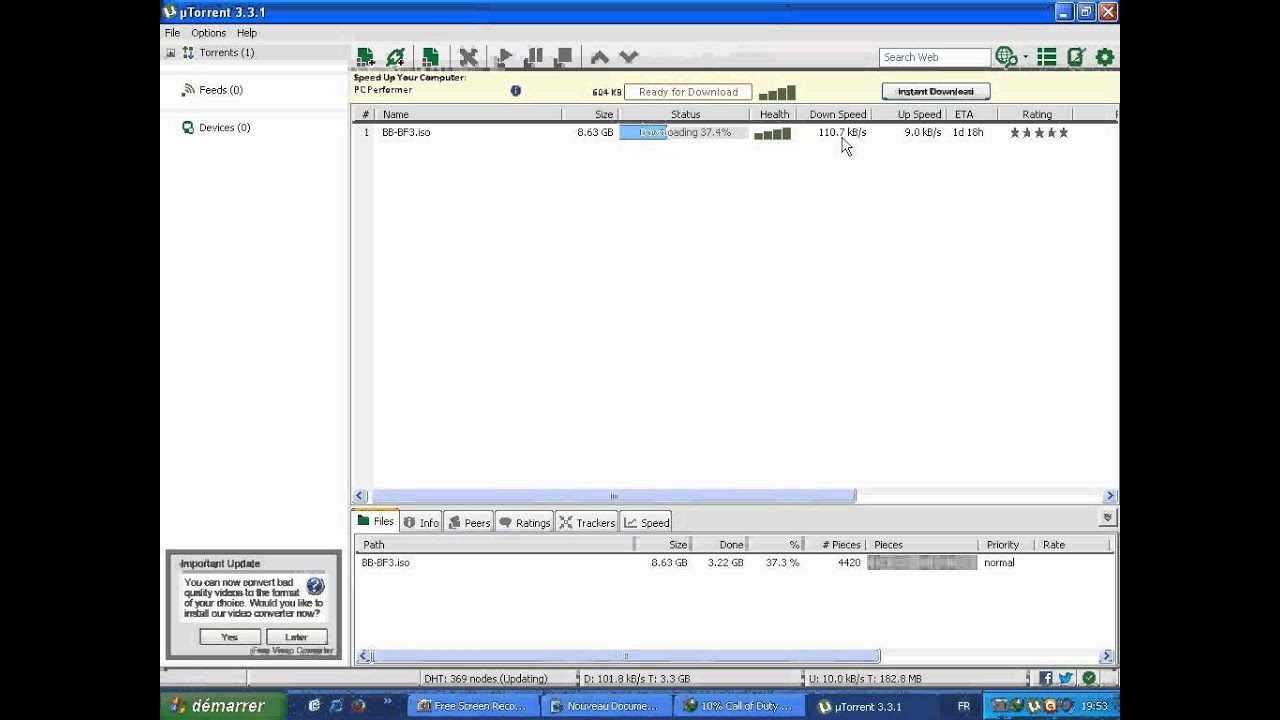Click the Ready for Download field

688,92
